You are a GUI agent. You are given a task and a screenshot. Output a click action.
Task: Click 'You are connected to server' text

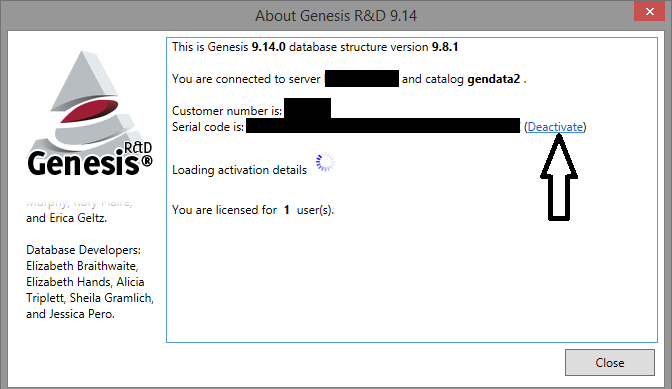[246, 79]
